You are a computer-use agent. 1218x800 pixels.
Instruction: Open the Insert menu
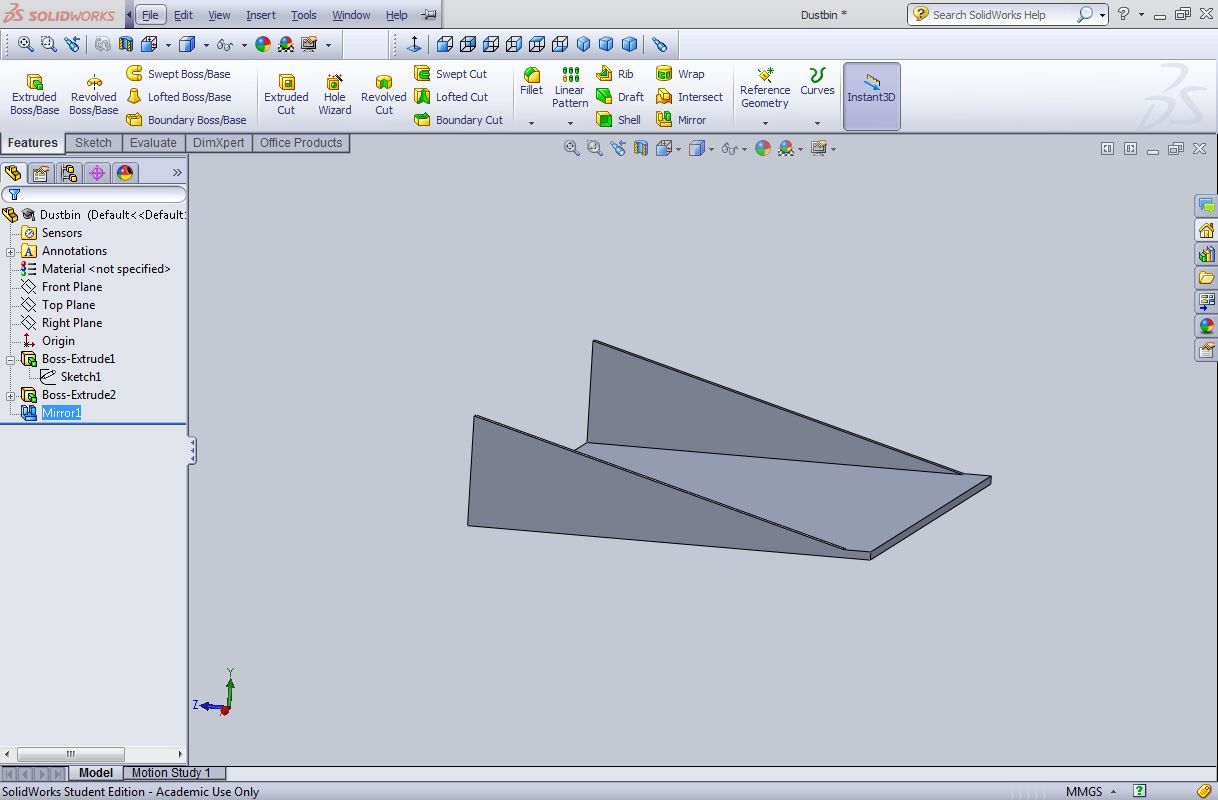[x=261, y=15]
